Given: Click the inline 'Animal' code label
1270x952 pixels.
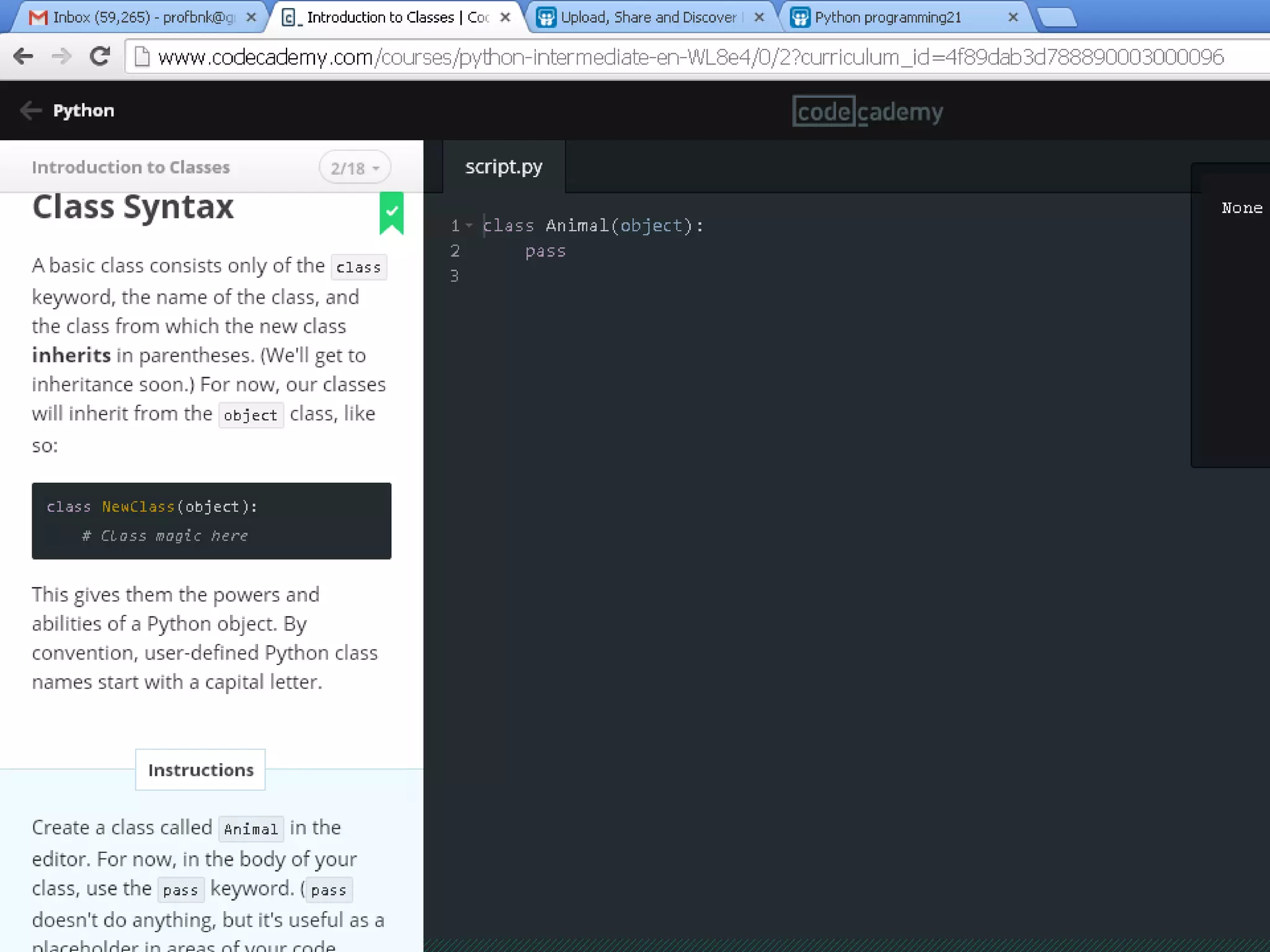Looking at the screenshot, I should [251, 829].
